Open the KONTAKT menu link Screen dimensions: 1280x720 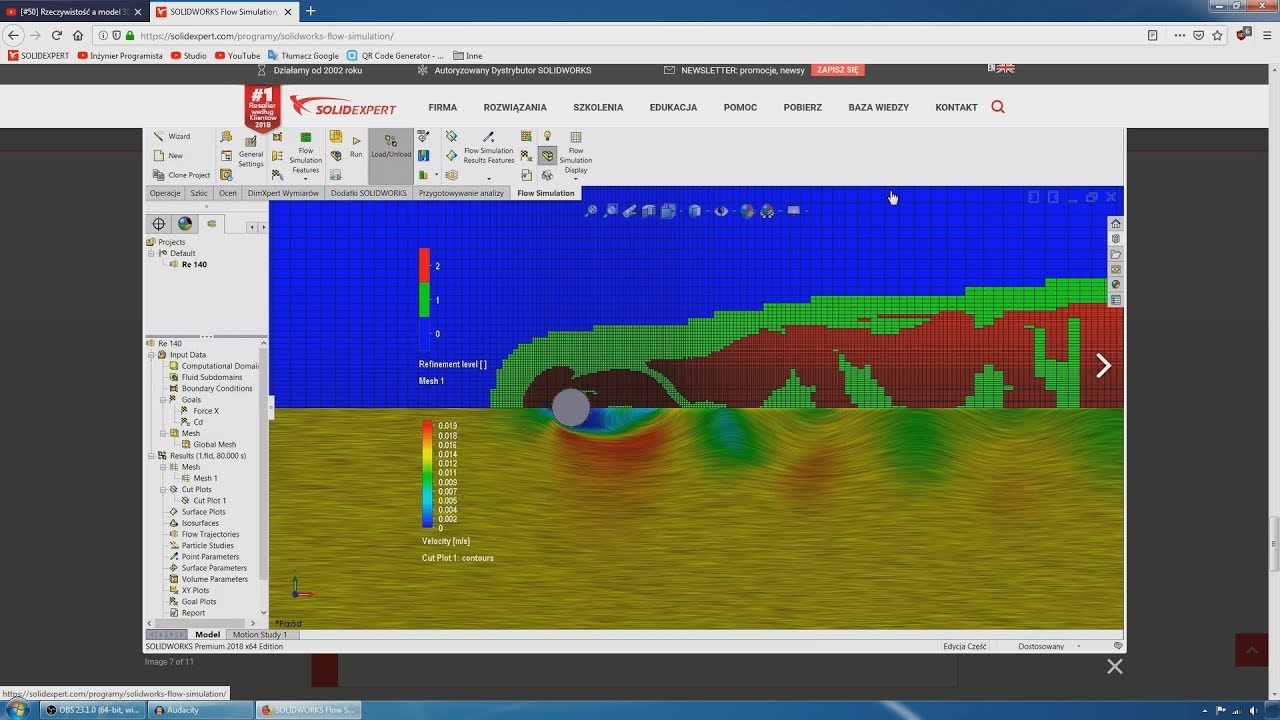coord(956,107)
